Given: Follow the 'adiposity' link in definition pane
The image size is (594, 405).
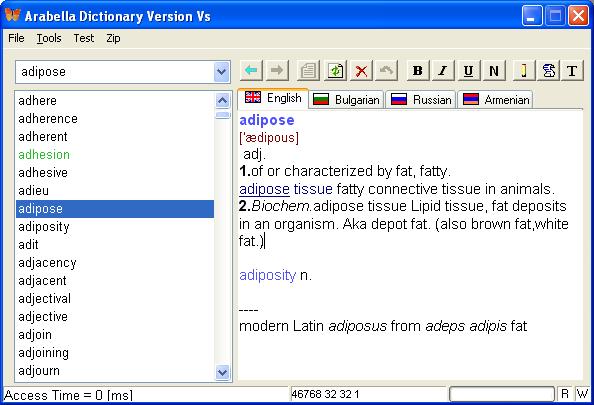Looking at the screenshot, I should coord(267,275).
